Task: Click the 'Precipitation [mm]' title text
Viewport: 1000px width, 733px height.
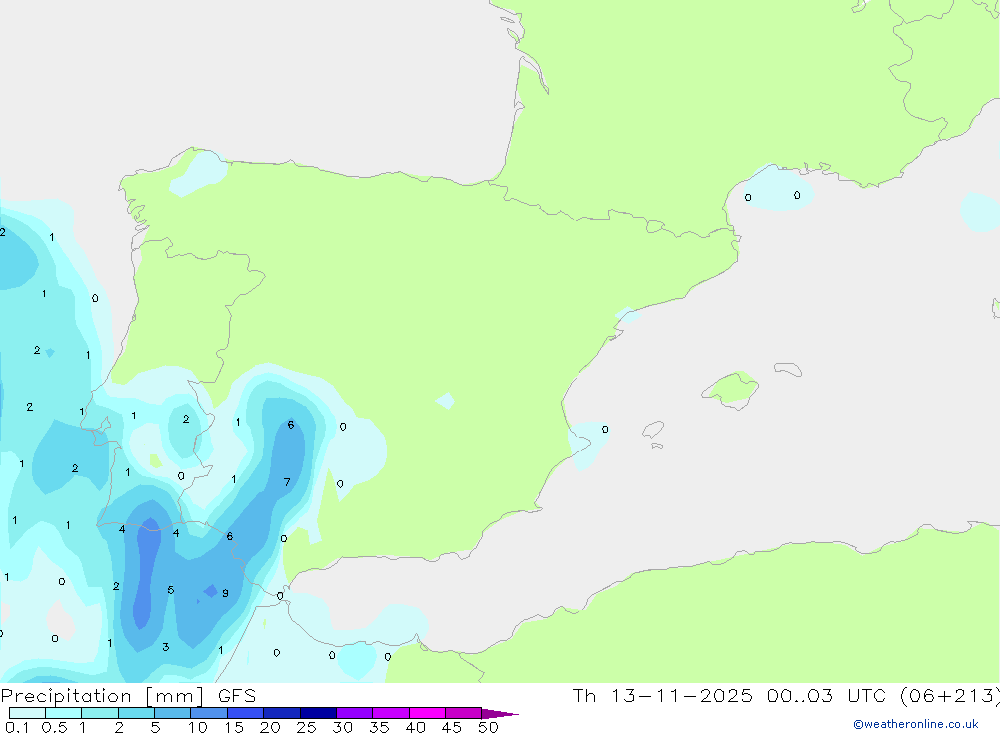Action: [102, 696]
